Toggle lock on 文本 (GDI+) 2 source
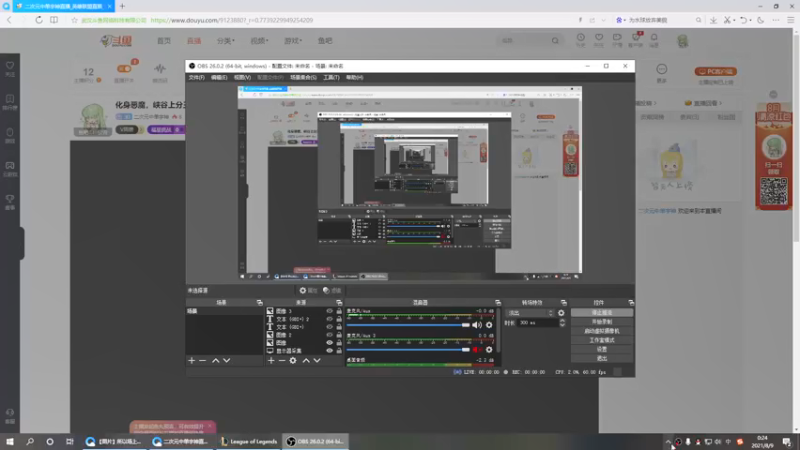The height and width of the screenshot is (450, 800). (339, 319)
